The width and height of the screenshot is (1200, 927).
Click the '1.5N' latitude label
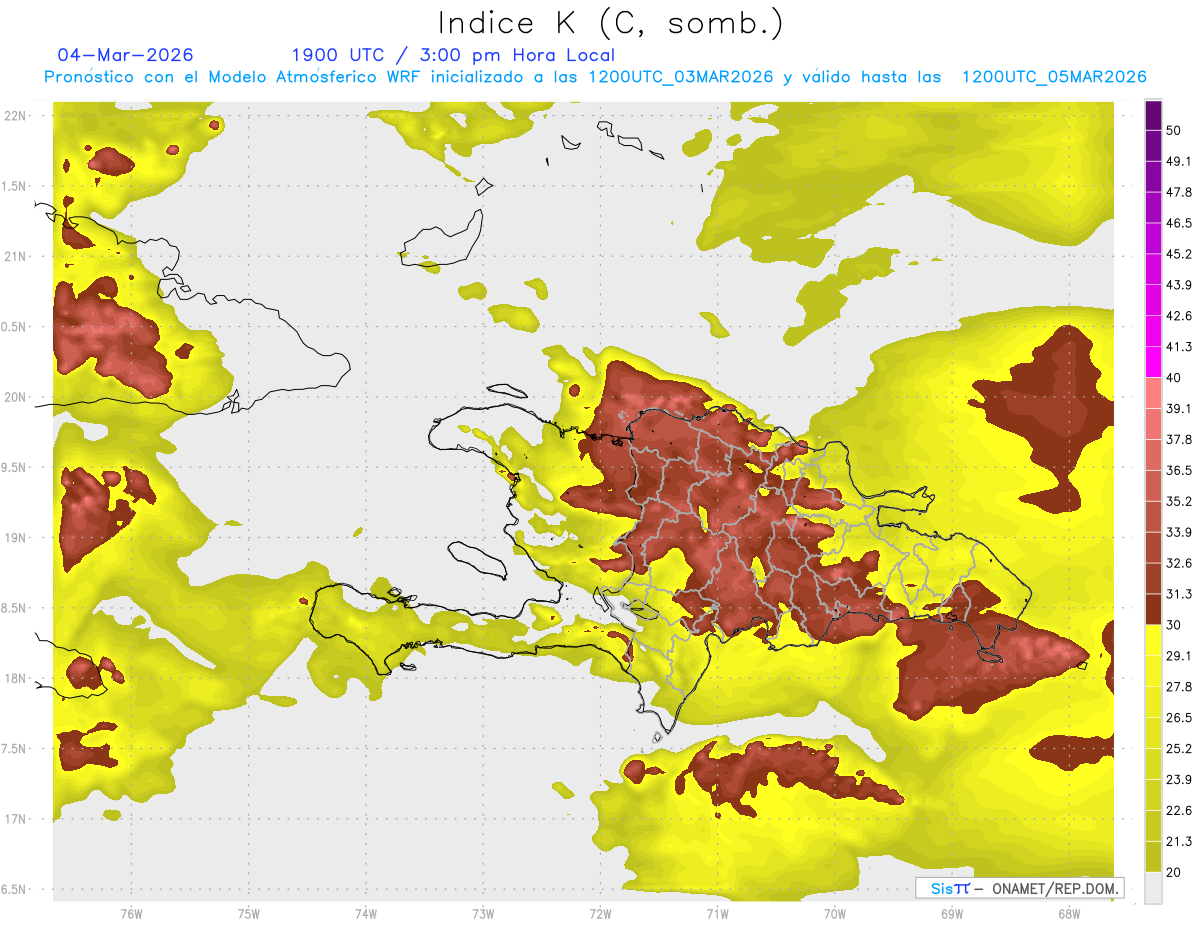pyautogui.click(x=15, y=186)
